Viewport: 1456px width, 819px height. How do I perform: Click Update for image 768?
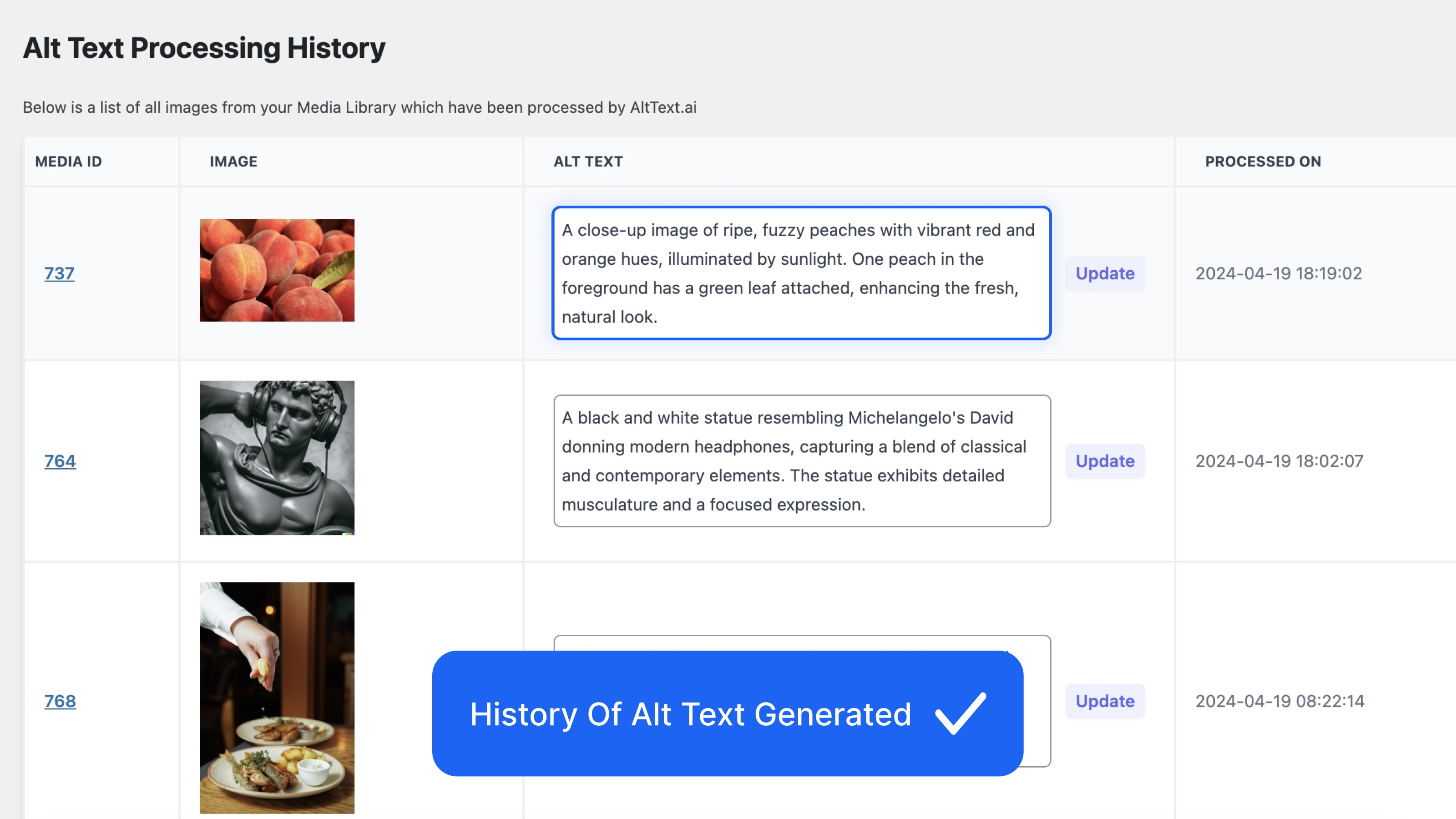(x=1104, y=701)
